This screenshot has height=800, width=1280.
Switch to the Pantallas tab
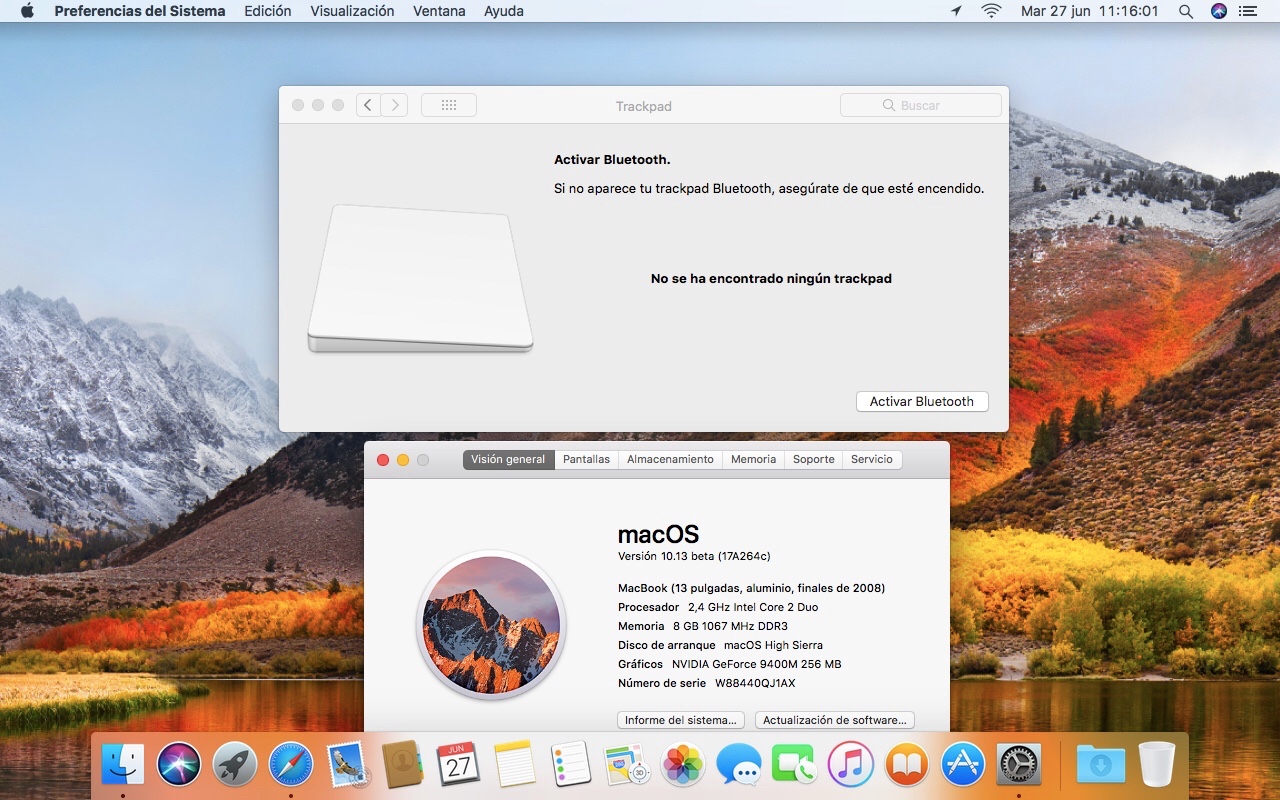586,459
